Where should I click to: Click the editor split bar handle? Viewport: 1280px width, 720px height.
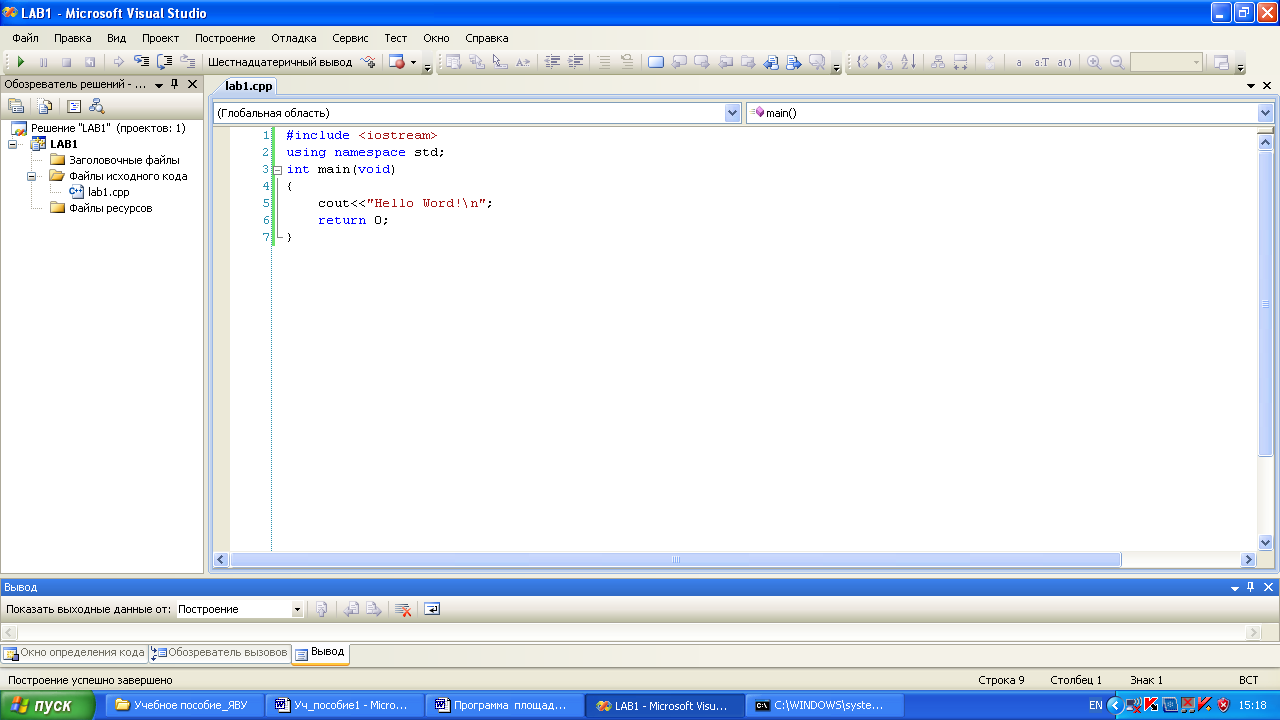point(1265,129)
